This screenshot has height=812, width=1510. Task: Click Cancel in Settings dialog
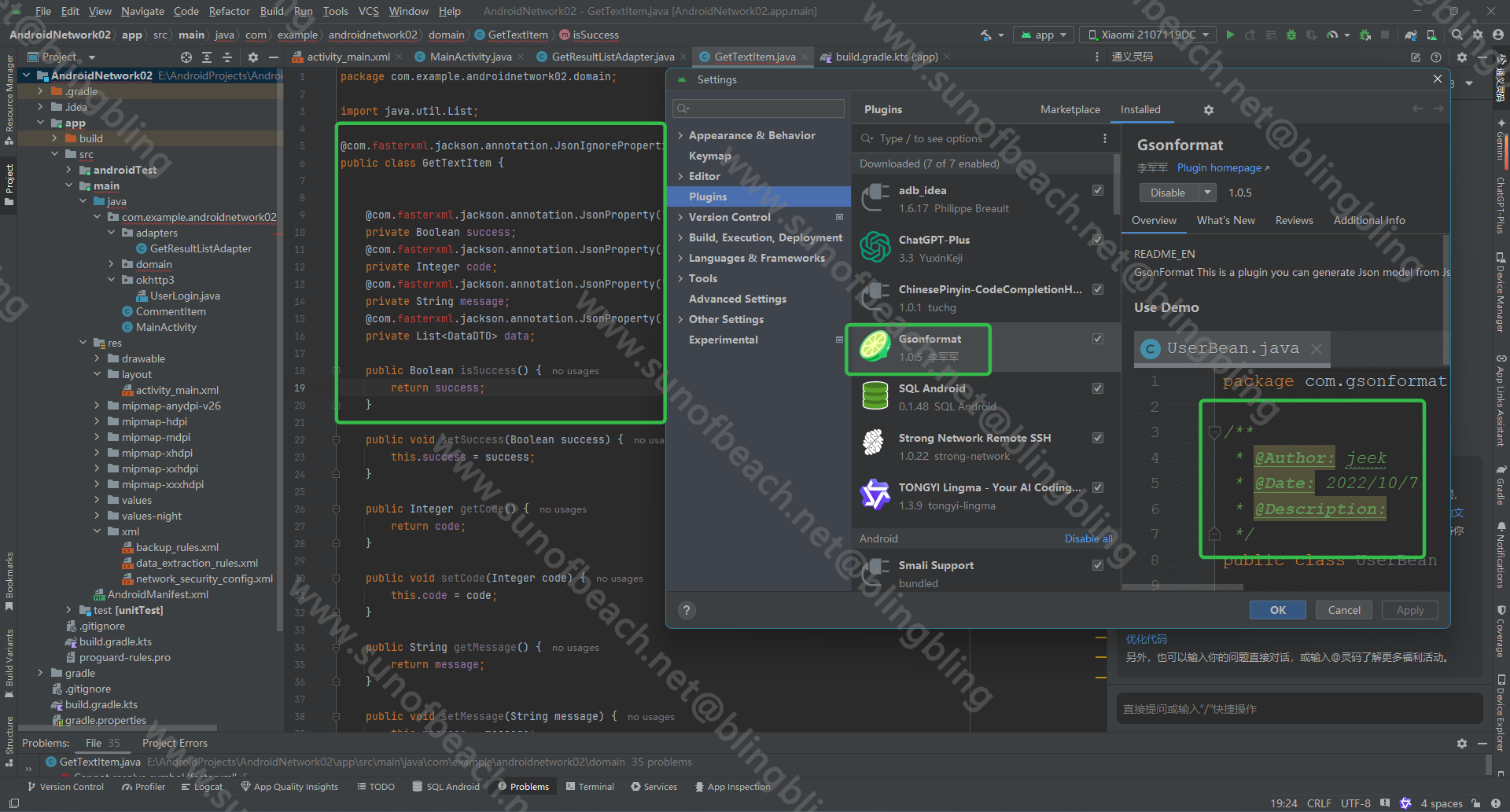click(x=1344, y=610)
